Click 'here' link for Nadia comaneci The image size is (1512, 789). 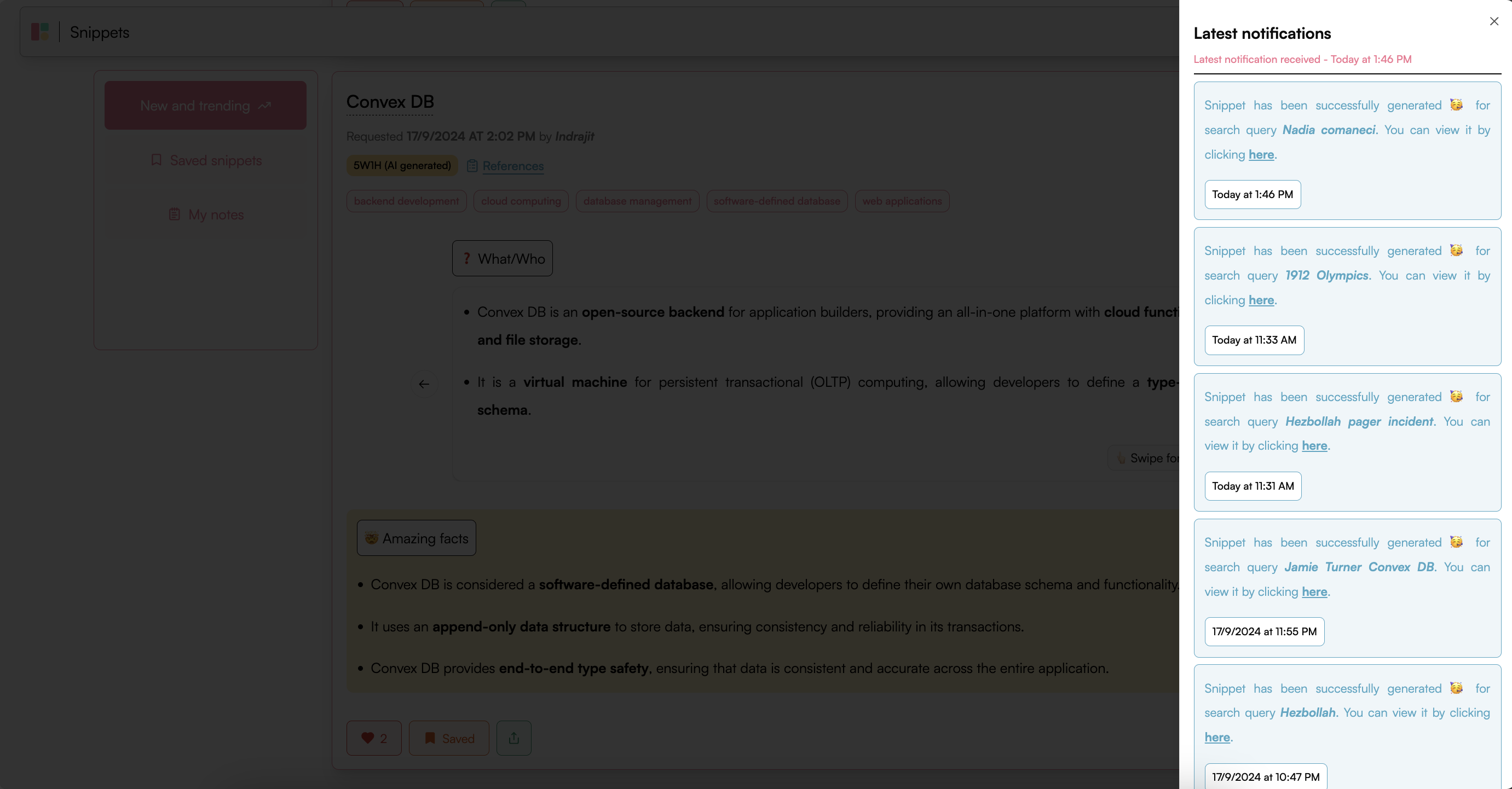point(1261,154)
